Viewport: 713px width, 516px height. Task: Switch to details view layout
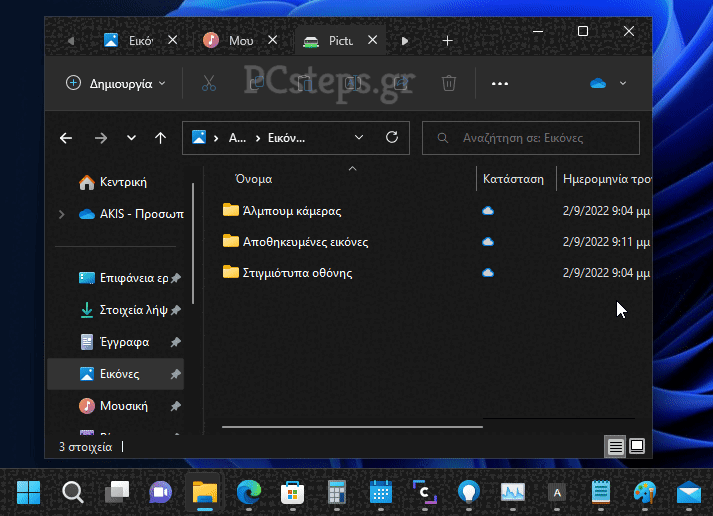pyautogui.click(x=616, y=446)
